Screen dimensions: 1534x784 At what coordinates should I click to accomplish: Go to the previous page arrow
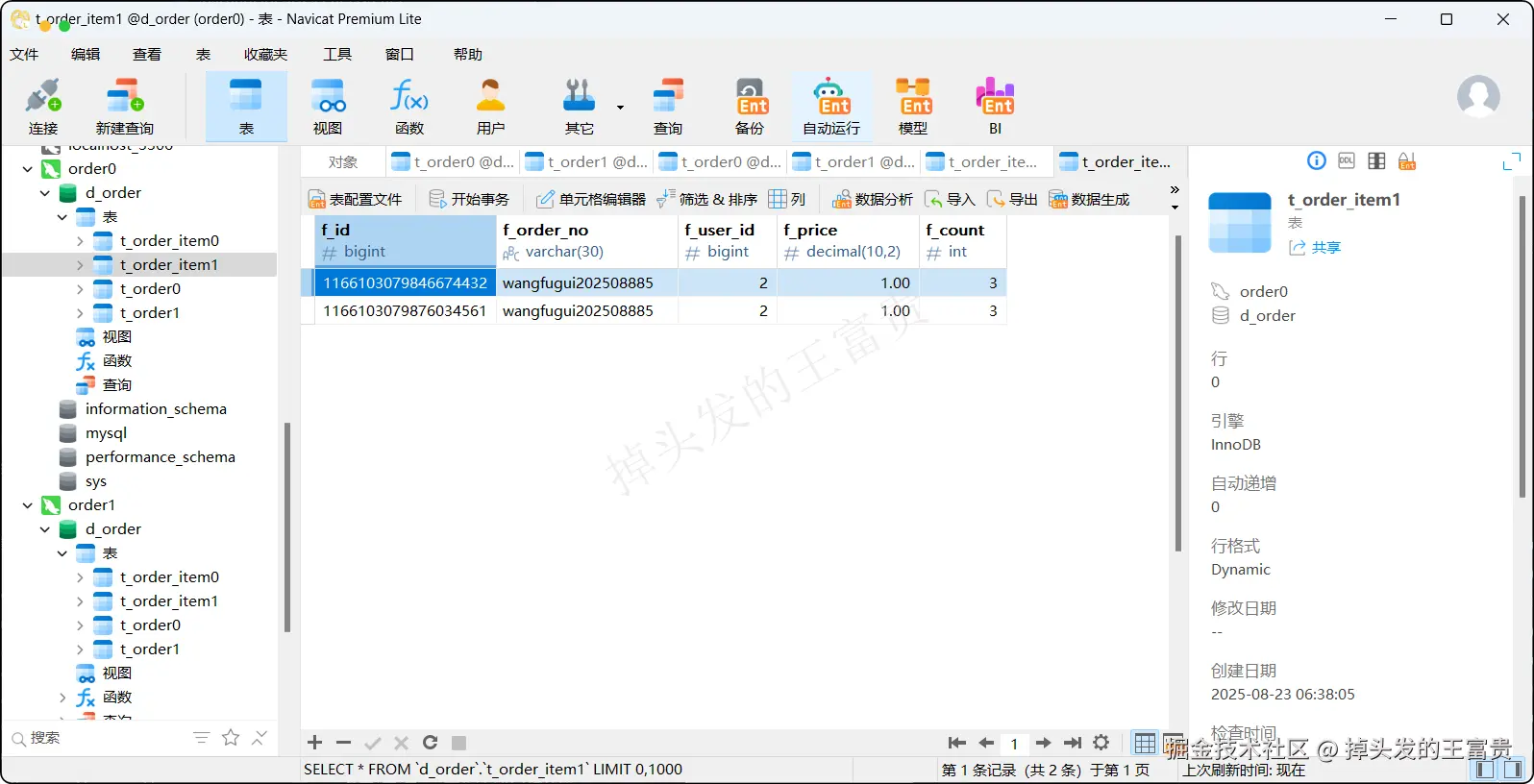coord(986,743)
